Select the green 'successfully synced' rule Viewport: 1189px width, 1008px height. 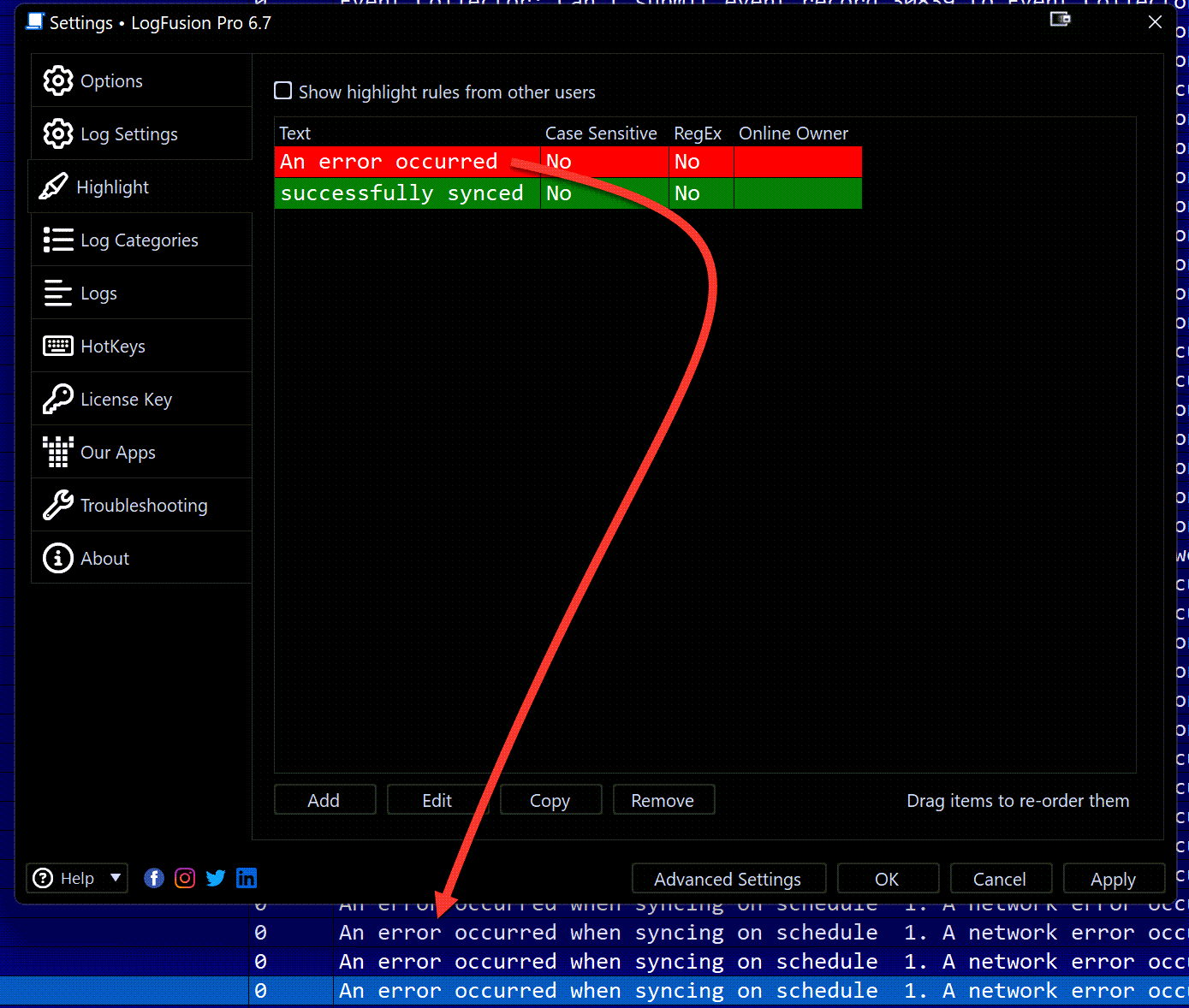(x=402, y=193)
